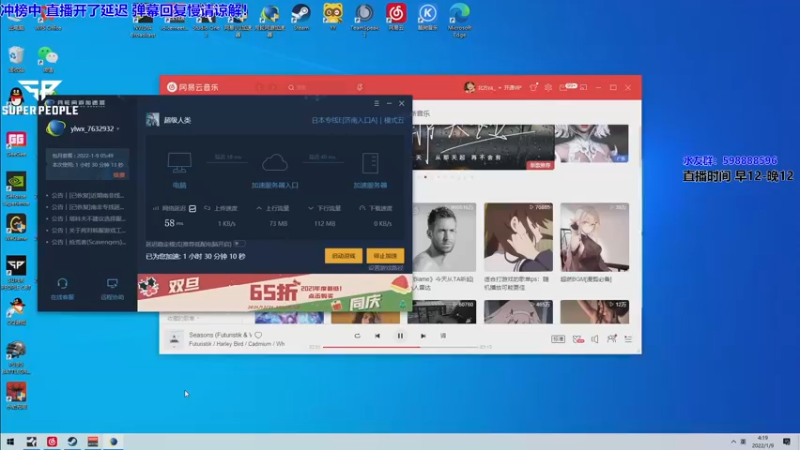
Task: Switch NetEase Cloud Music to mini mode
Action: (x=583, y=87)
